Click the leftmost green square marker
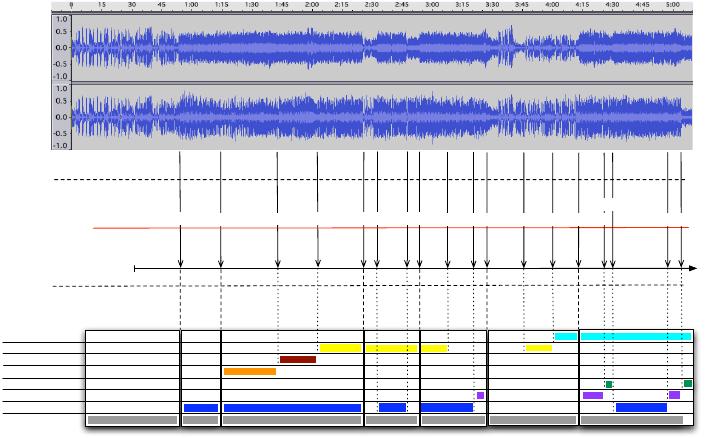The image size is (709, 438). point(608,384)
